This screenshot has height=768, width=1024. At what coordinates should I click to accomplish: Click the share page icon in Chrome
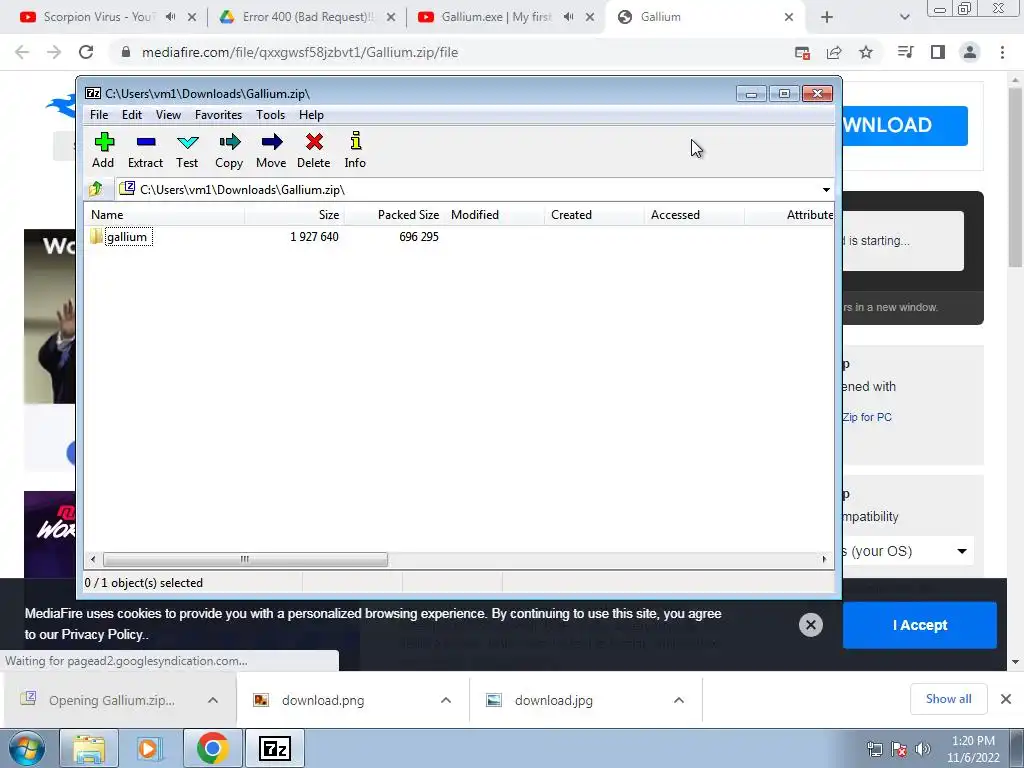pos(834,53)
